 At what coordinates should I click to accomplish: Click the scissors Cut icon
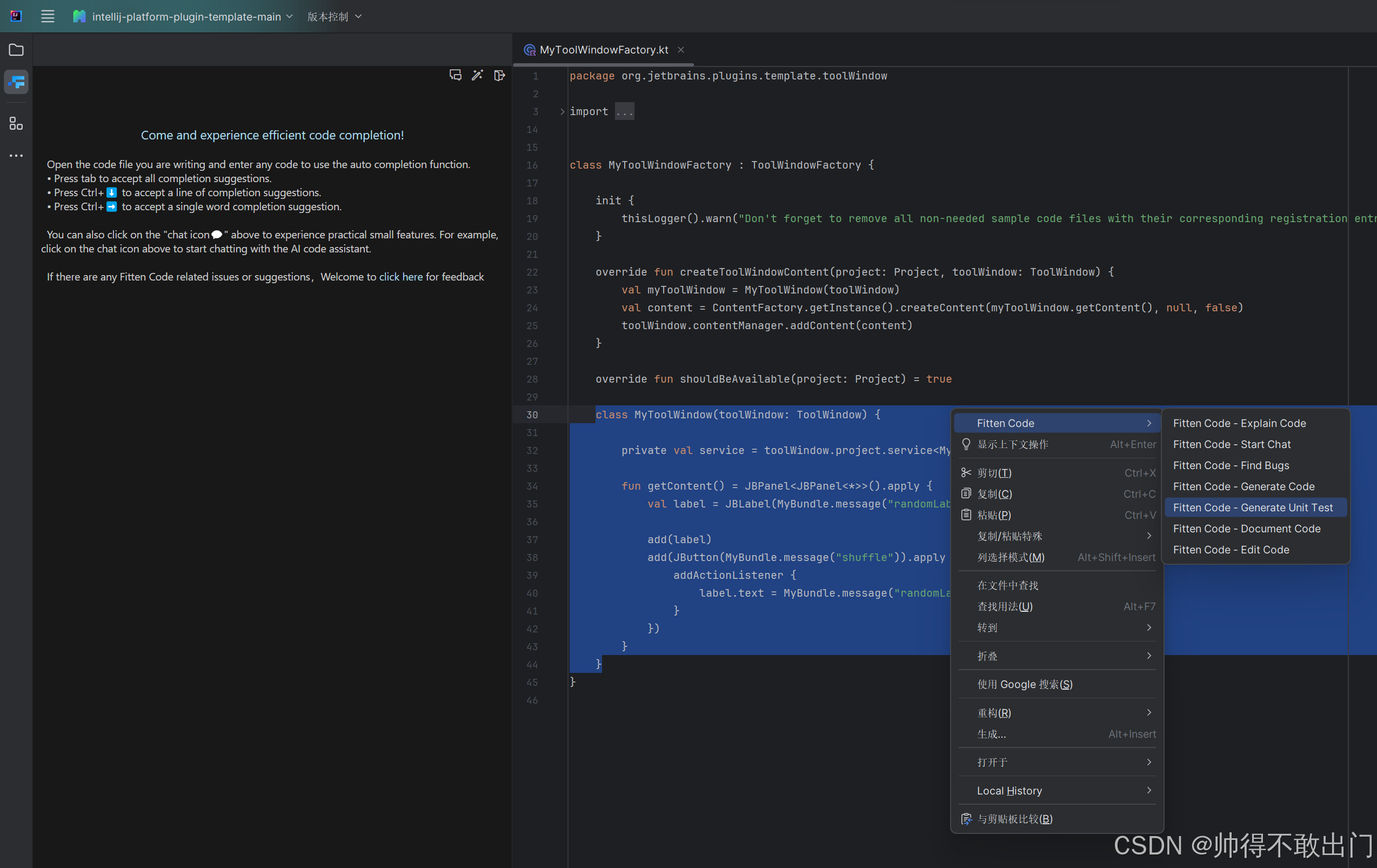966,472
